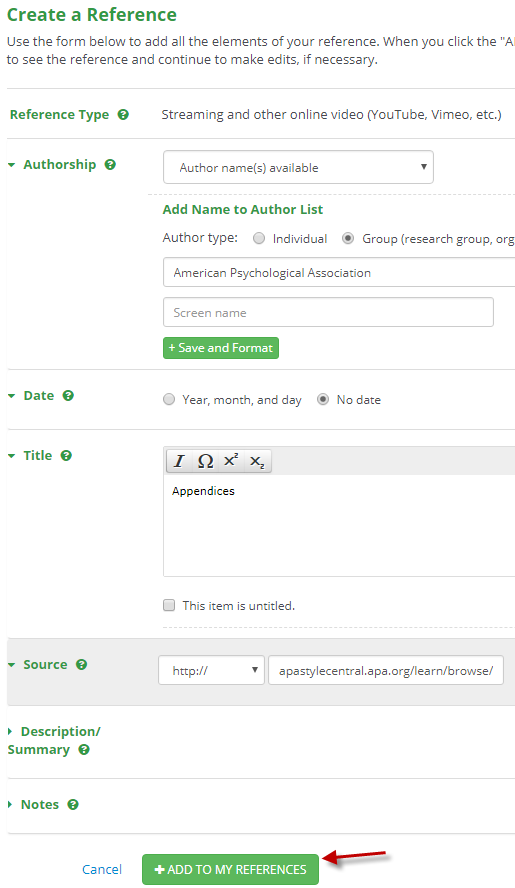Select the Individual author type radio
515x888 pixels.
coord(259,238)
